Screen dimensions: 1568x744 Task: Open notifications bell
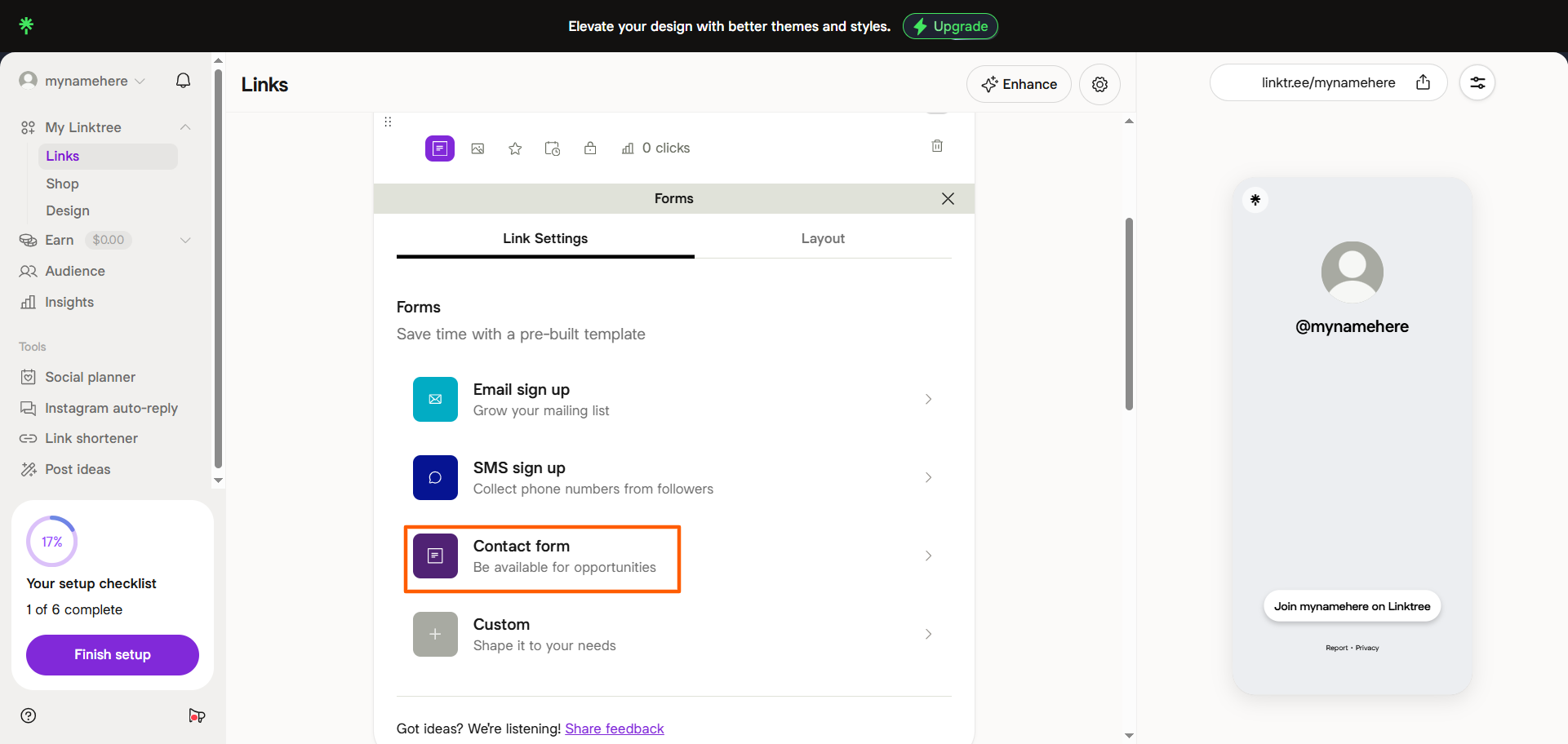(184, 80)
